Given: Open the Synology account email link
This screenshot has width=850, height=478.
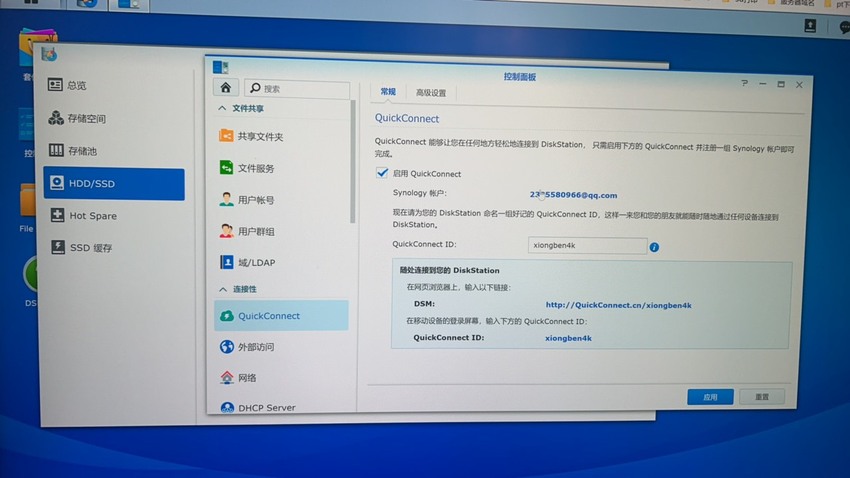Looking at the screenshot, I should [573, 195].
